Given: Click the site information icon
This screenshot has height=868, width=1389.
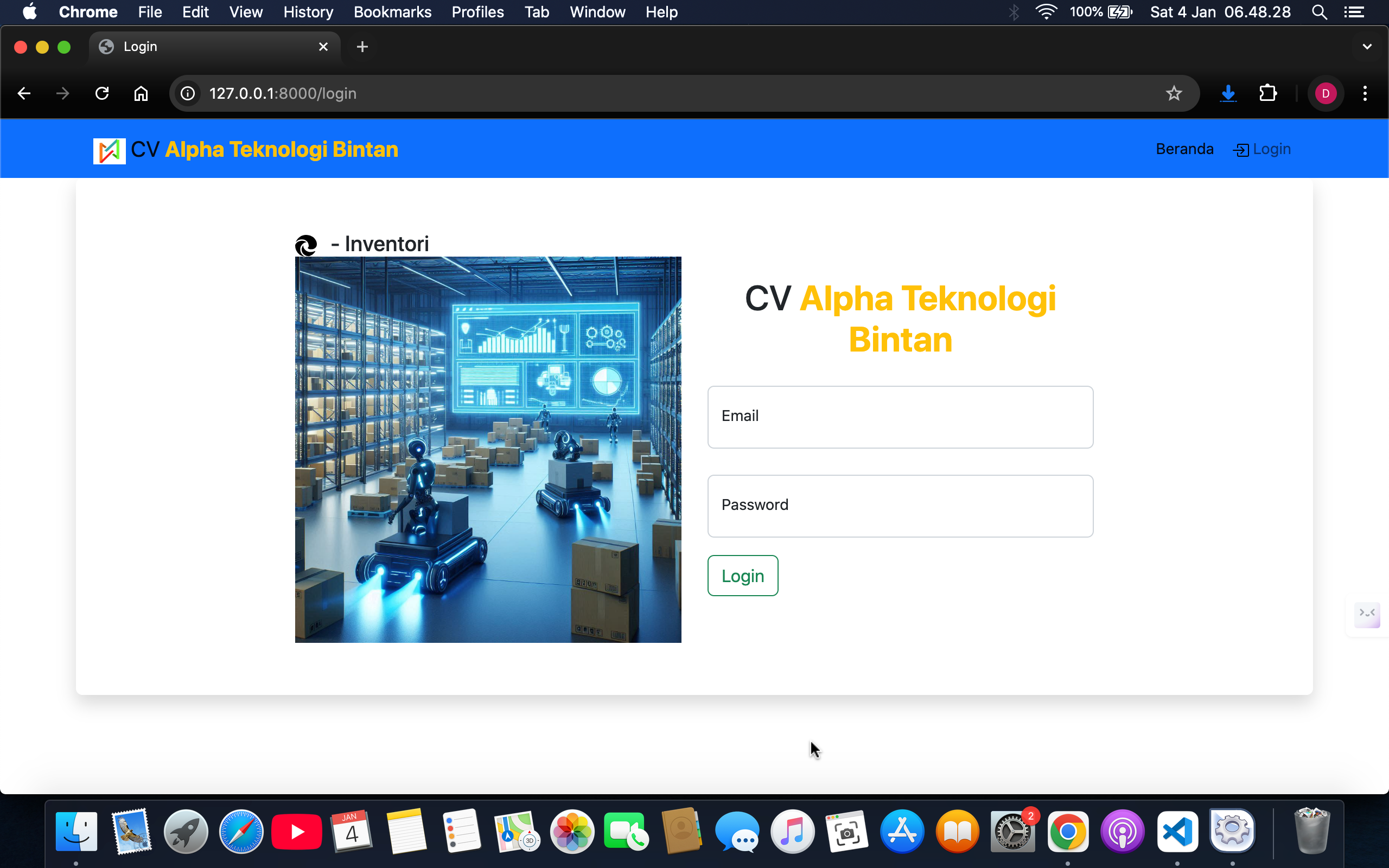Looking at the screenshot, I should click(188, 93).
